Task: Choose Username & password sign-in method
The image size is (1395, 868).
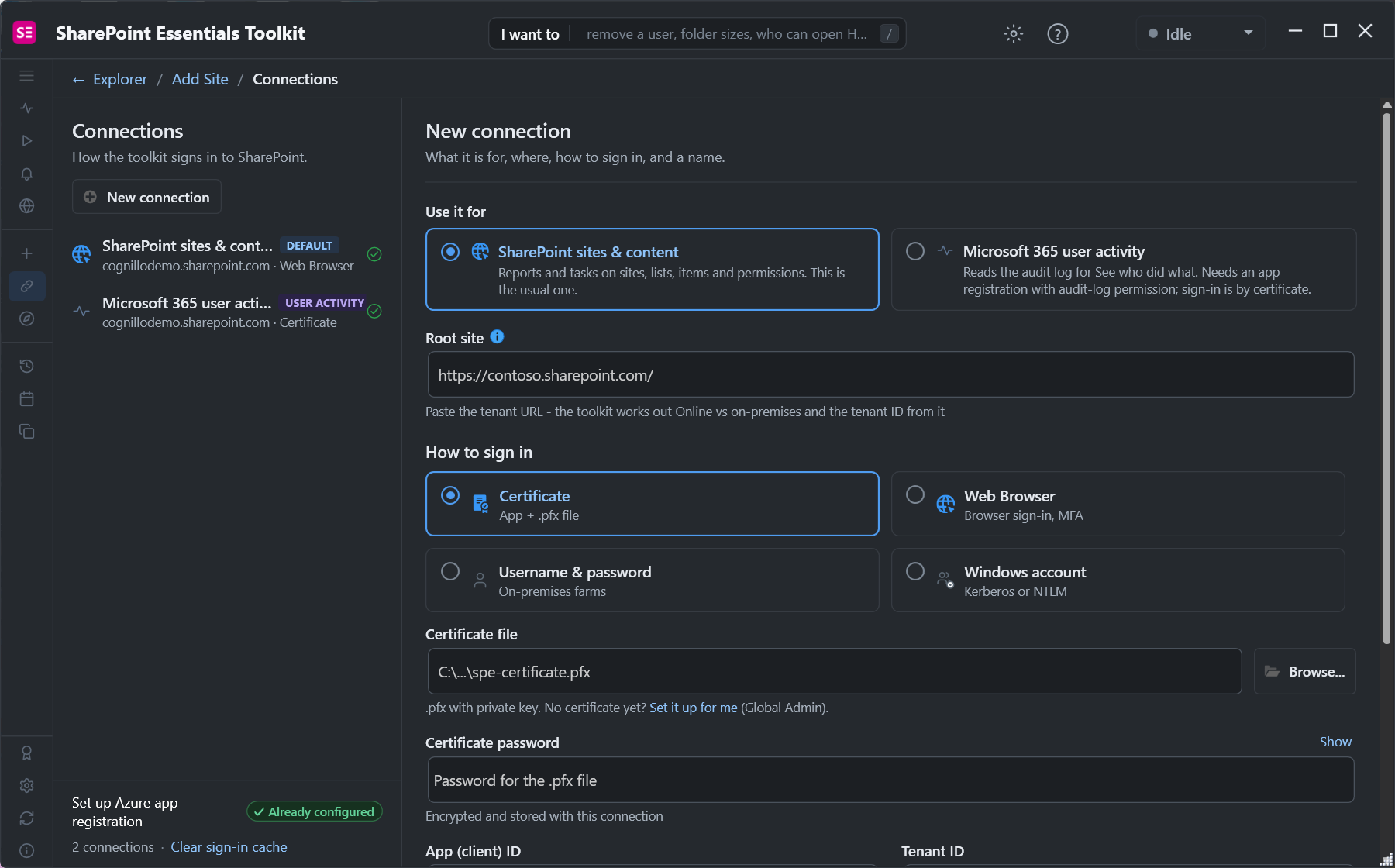Action: [653, 580]
